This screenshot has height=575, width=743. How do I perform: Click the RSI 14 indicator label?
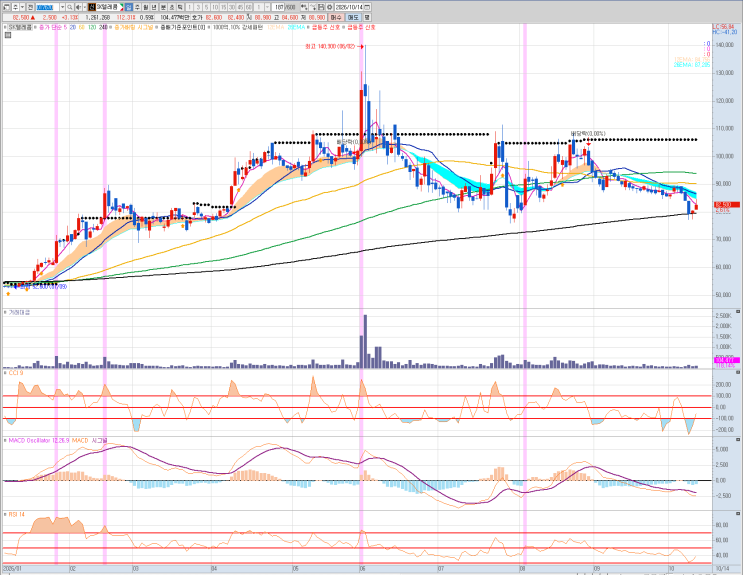[17, 514]
